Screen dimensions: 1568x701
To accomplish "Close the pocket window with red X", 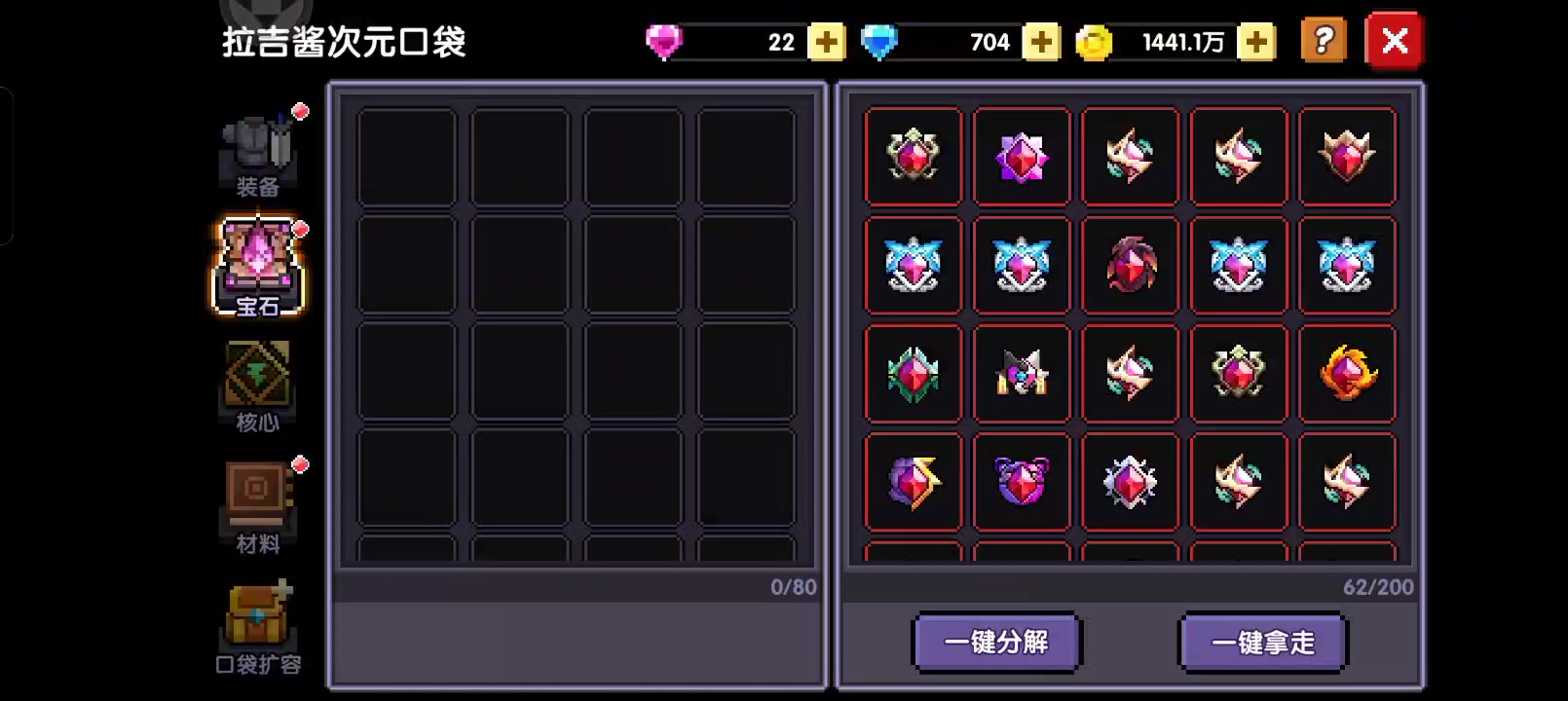I will pos(1395,41).
